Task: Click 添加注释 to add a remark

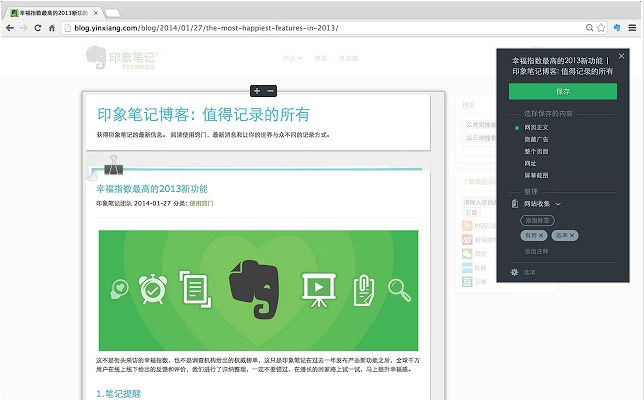Action: point(536,251)
